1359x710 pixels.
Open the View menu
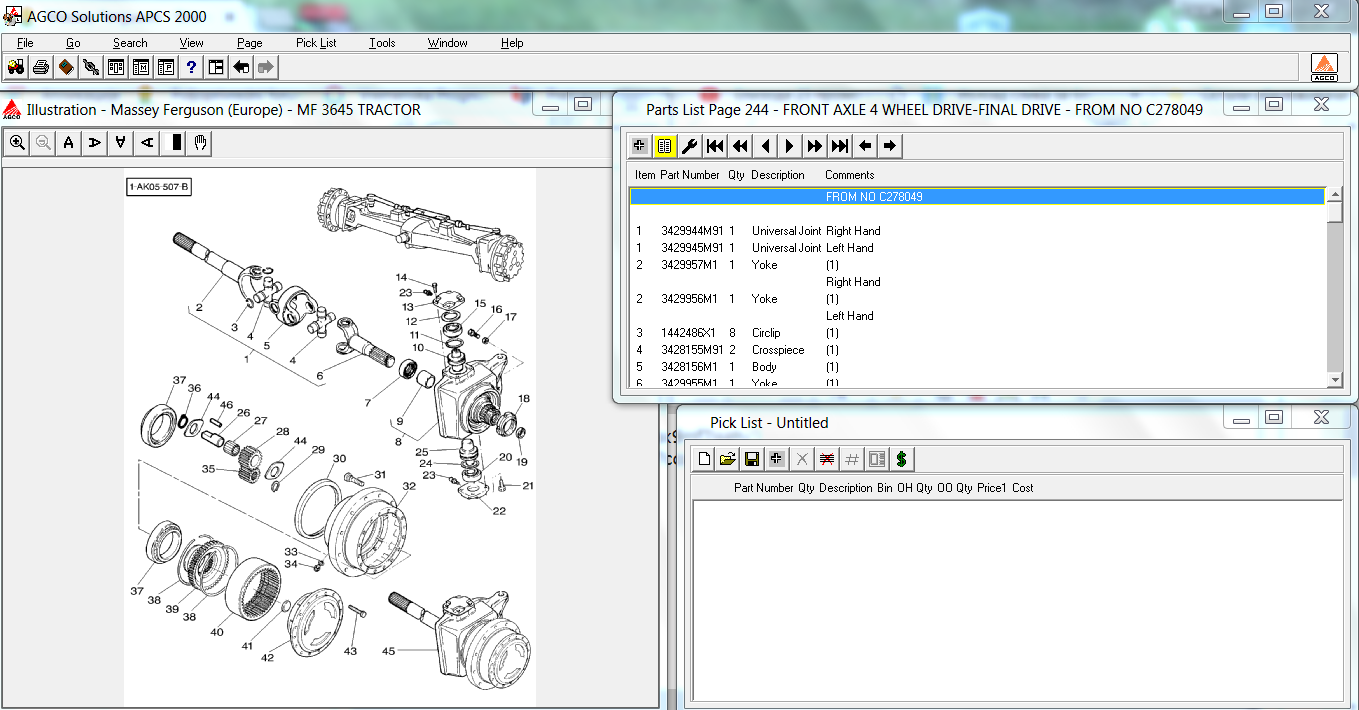coord(191,43)
